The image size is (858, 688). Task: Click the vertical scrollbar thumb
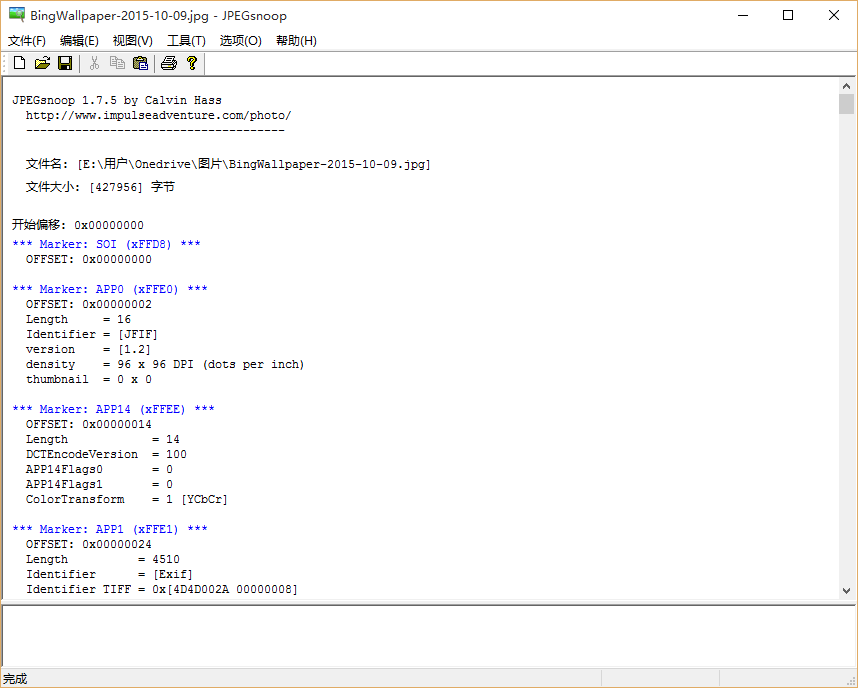click(x=846, y=105)
